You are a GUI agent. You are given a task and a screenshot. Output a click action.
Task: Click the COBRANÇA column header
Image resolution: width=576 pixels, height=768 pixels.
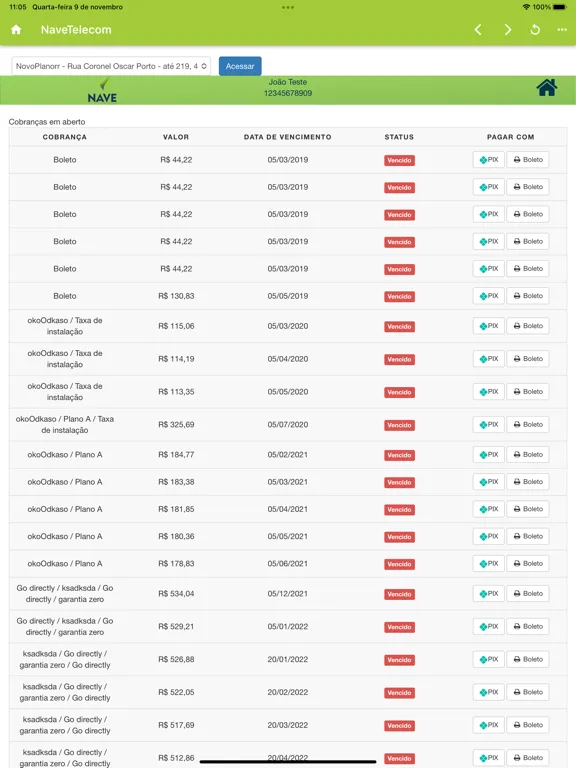tap(65, 137)
